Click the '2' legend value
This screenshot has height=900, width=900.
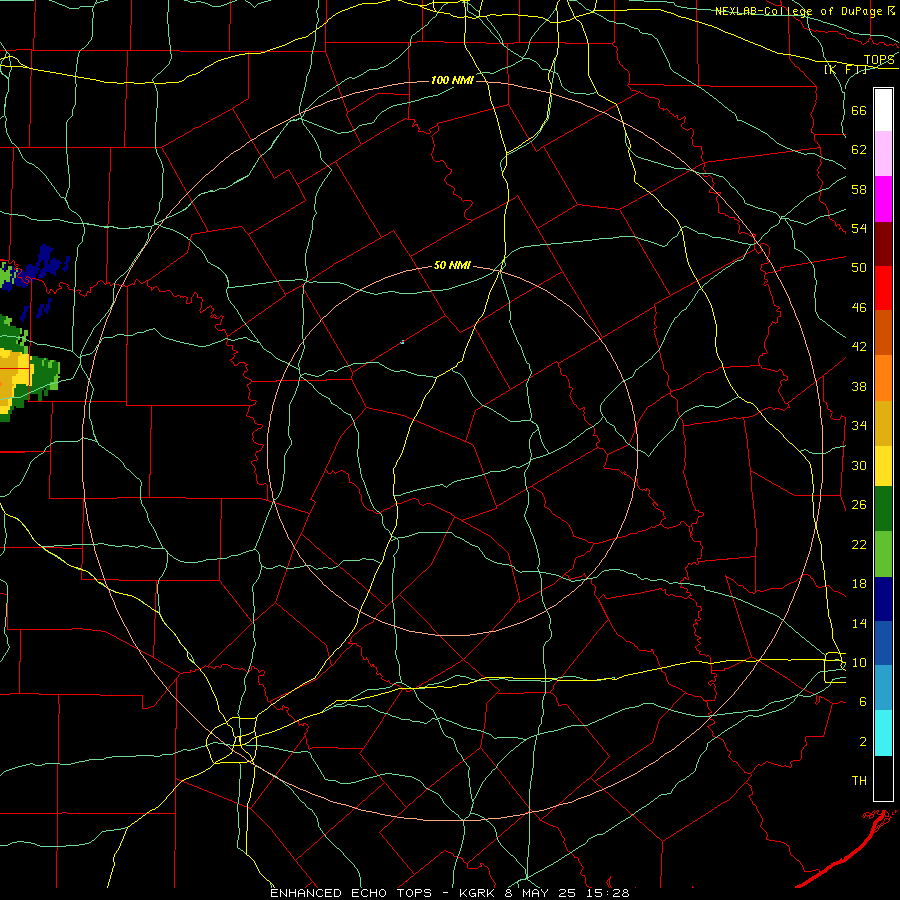click(863, 742)
